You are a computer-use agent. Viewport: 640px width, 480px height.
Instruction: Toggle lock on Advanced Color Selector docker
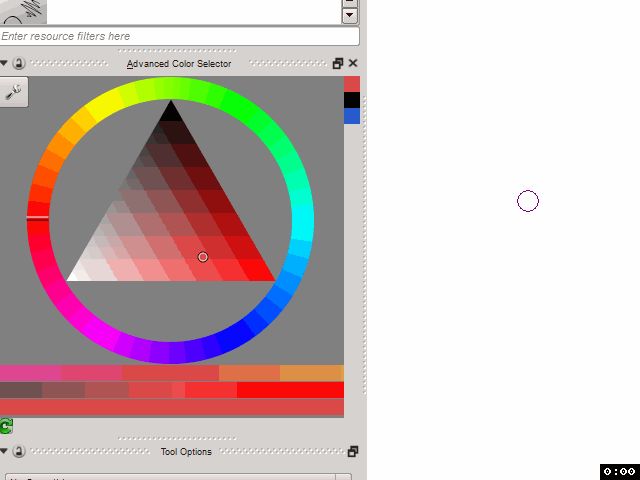pos(18,63)
